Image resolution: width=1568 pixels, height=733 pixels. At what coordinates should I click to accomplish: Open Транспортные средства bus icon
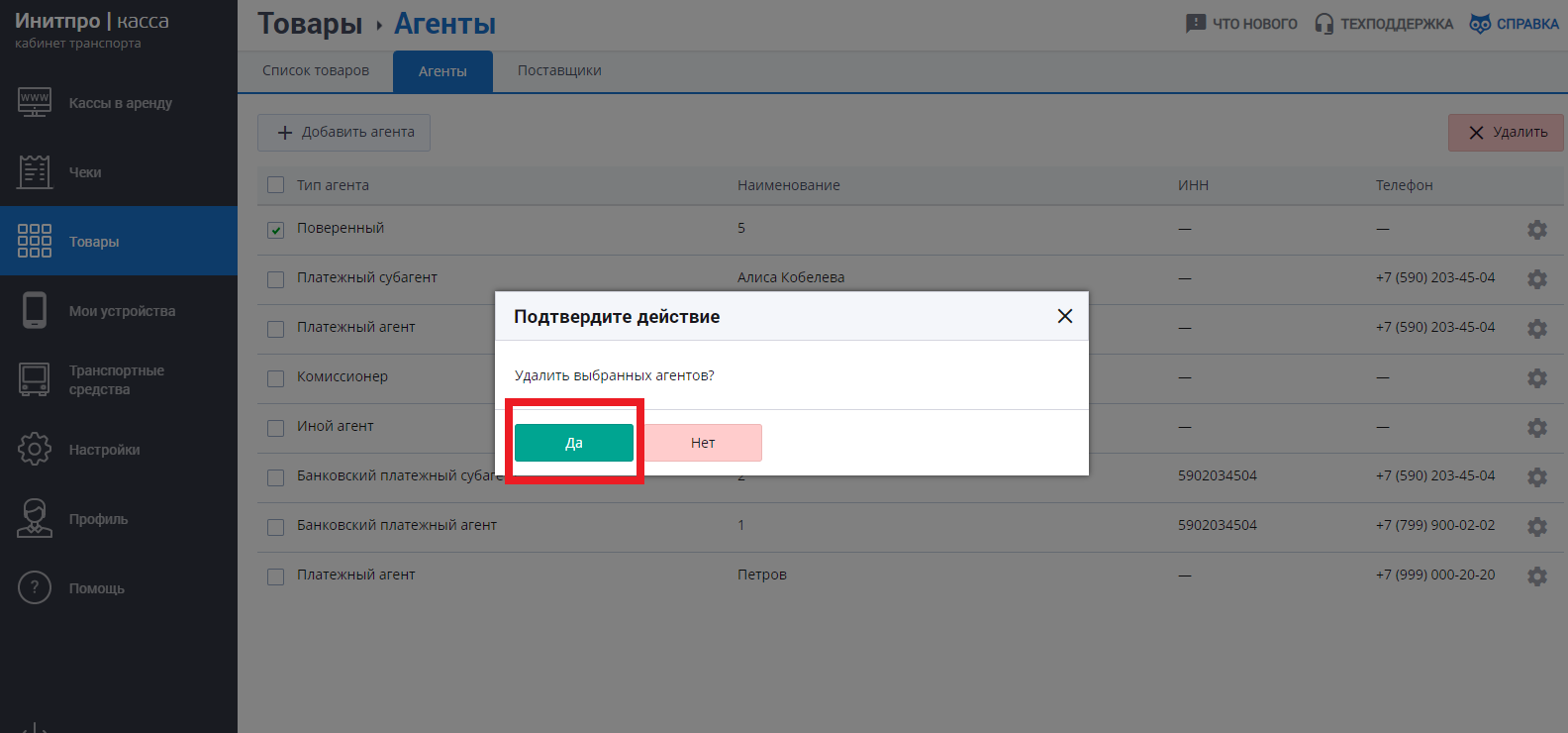click(x=35, y=379)
